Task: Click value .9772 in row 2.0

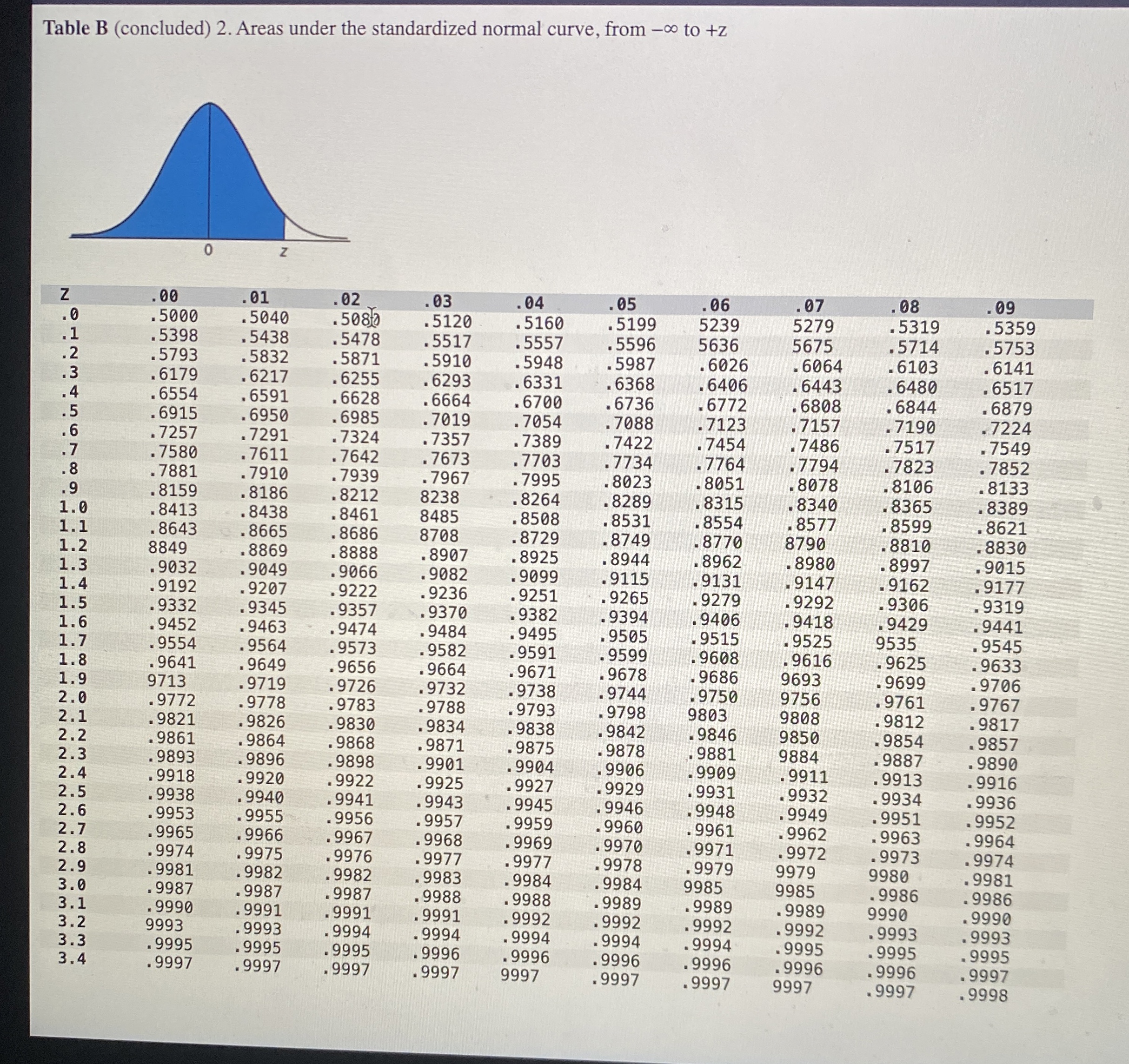Action: [x=172, y=700]
